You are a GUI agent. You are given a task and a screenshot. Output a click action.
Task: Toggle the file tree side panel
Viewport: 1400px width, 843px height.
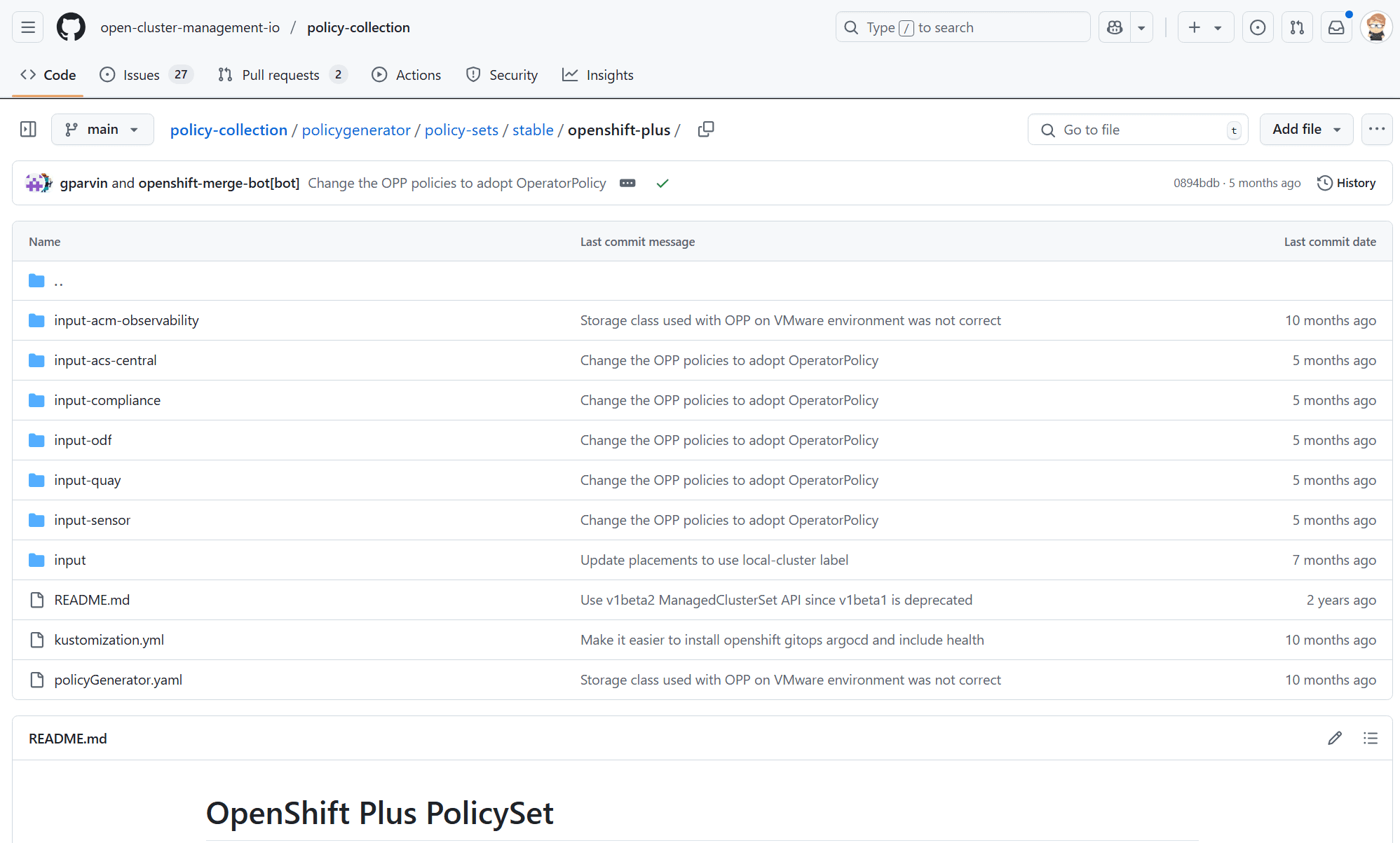(28, 130)
